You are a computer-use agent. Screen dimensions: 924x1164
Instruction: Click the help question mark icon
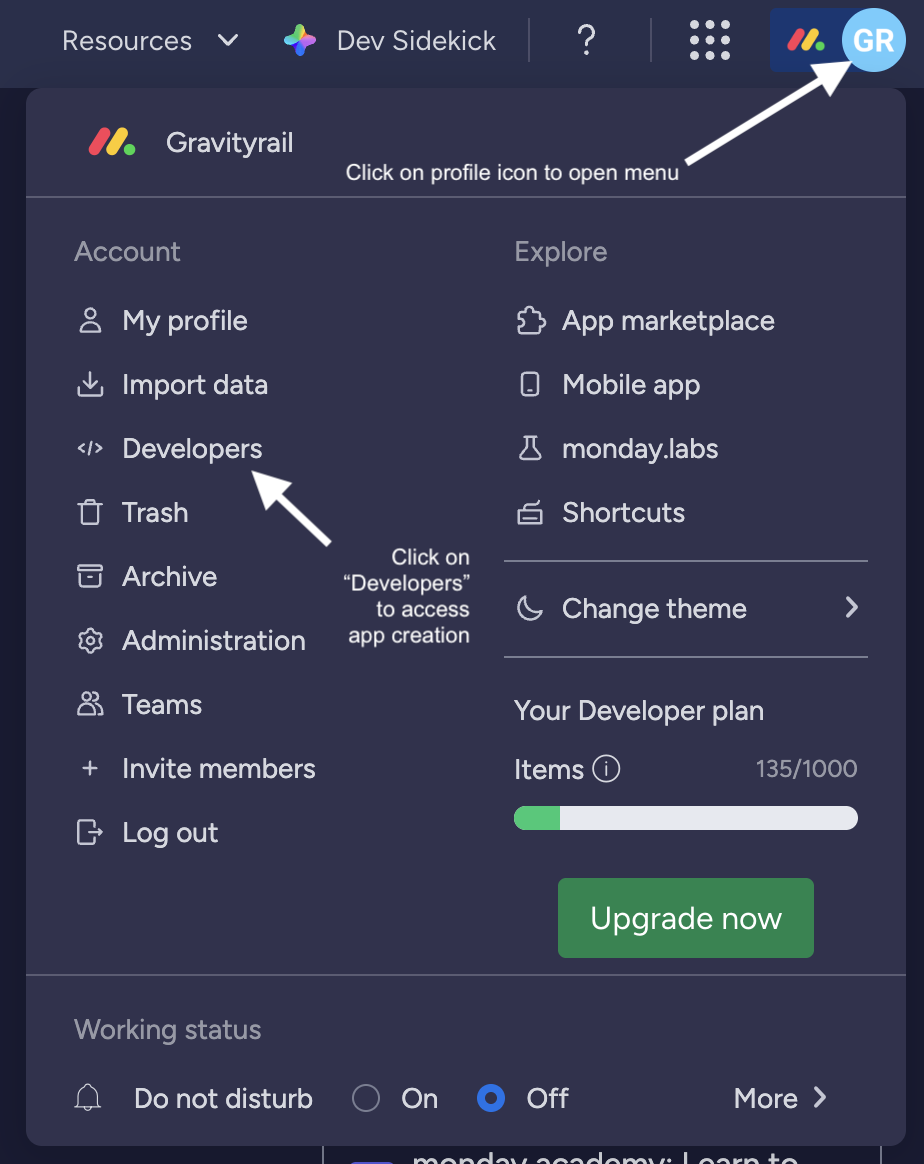(586, 40)
